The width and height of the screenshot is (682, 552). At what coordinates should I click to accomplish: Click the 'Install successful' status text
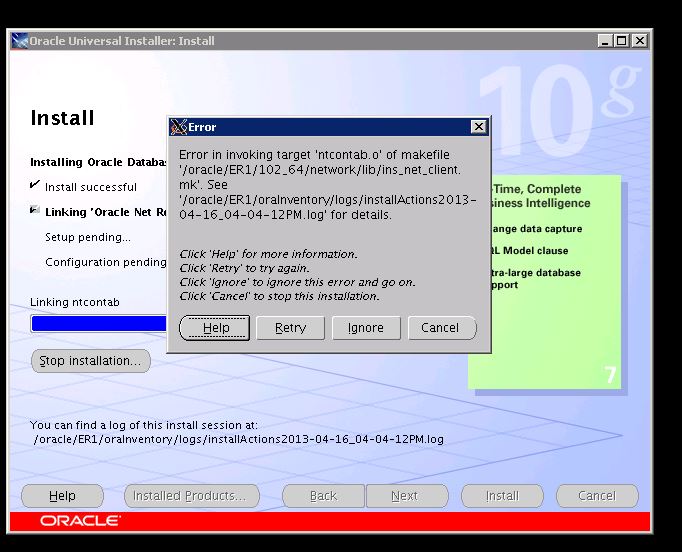click(91, 187)
